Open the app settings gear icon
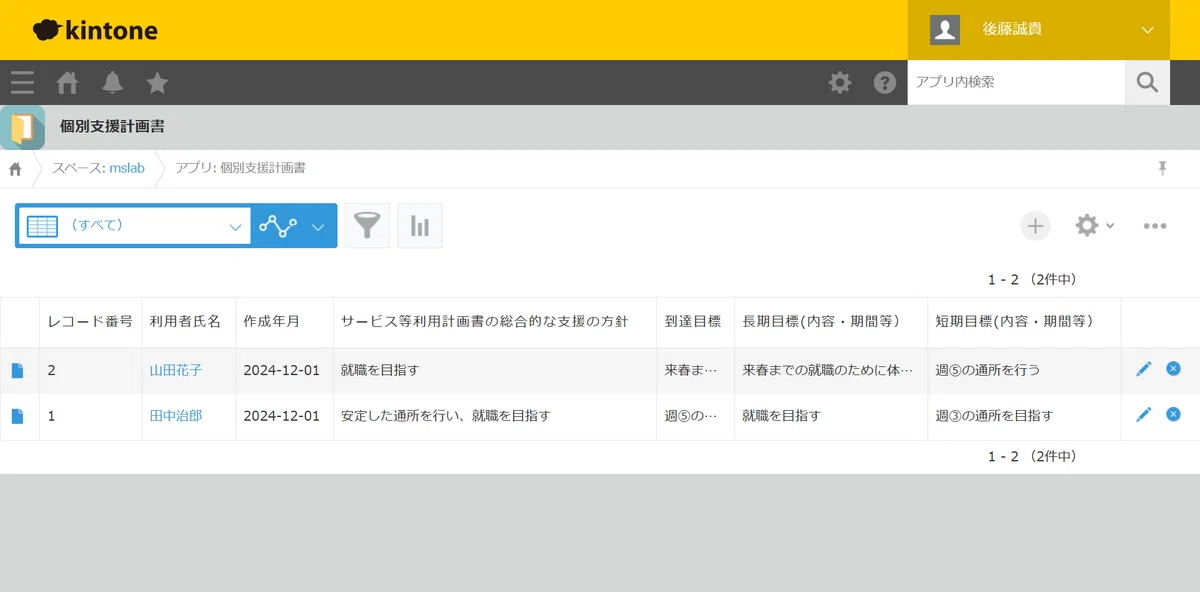 point(1087,226)
